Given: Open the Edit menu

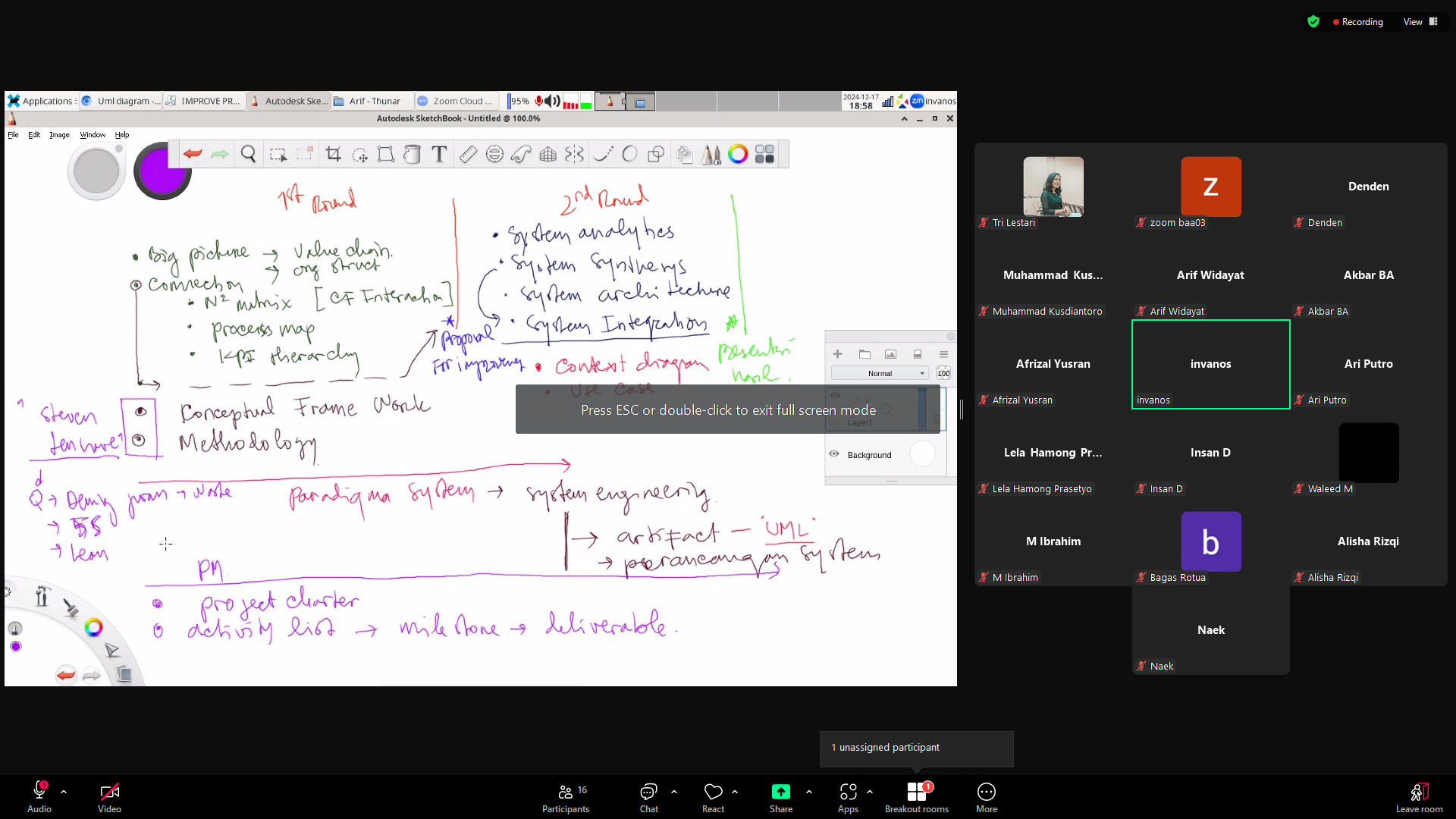Looking at the screenshot, I should pos(34,135).
